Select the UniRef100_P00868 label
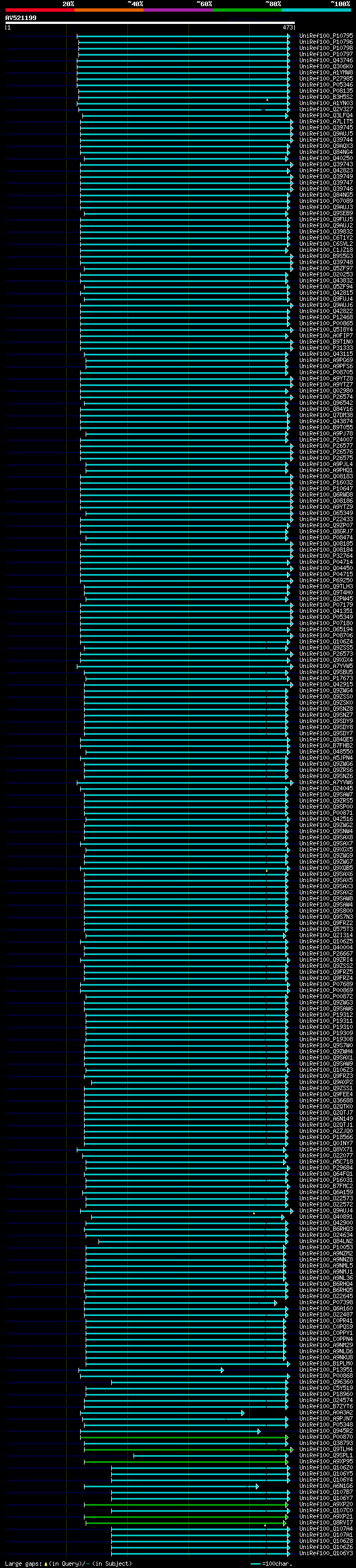356x1568 pixels. [325, 1376]
